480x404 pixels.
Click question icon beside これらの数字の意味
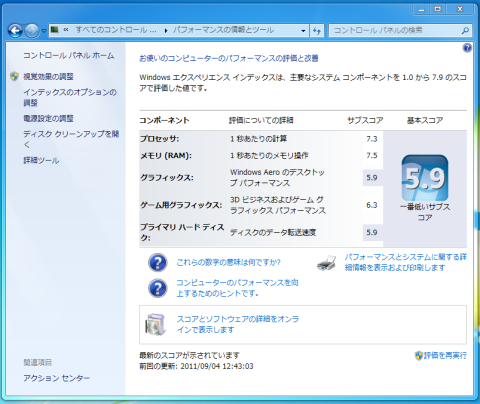158,262
